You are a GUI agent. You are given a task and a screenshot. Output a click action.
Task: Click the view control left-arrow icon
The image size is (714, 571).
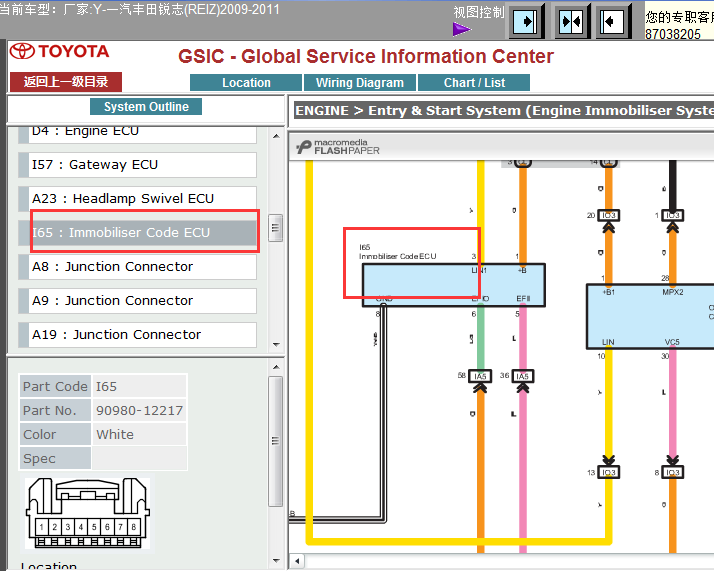[612, 21]
